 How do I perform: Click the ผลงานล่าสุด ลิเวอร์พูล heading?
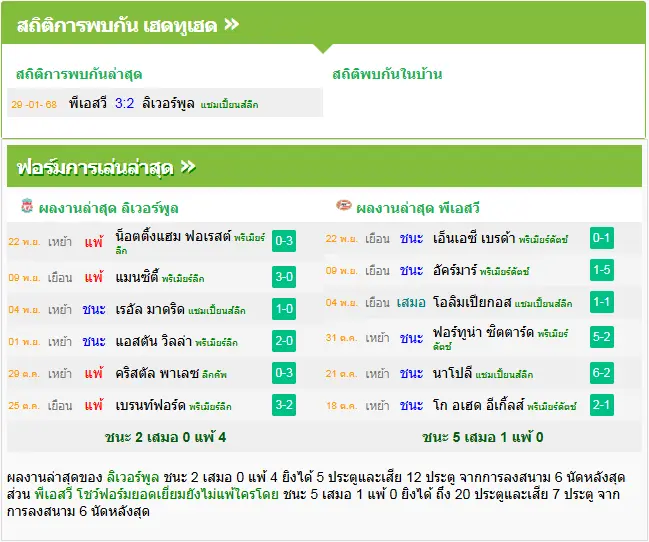point(108,208)
